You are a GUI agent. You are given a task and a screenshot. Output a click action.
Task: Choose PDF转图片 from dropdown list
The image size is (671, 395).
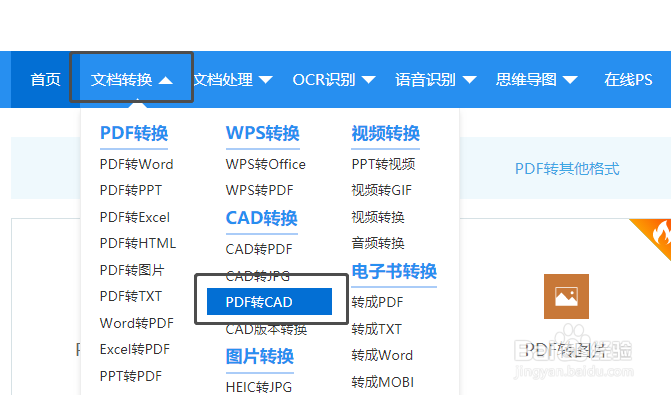[132, 270]
